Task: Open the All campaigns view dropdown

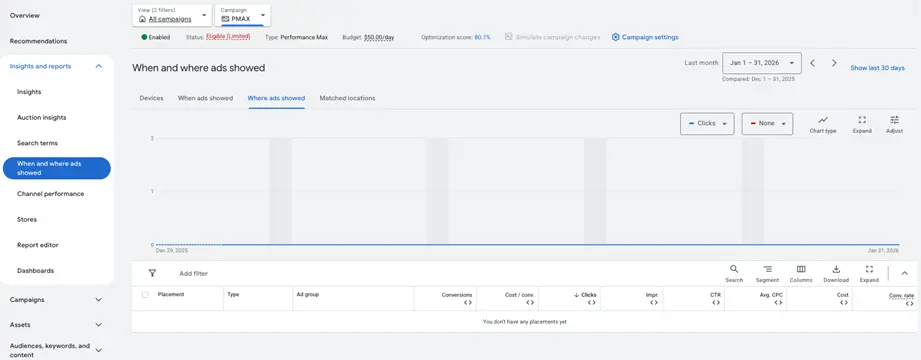Action: tap(172, 15)
